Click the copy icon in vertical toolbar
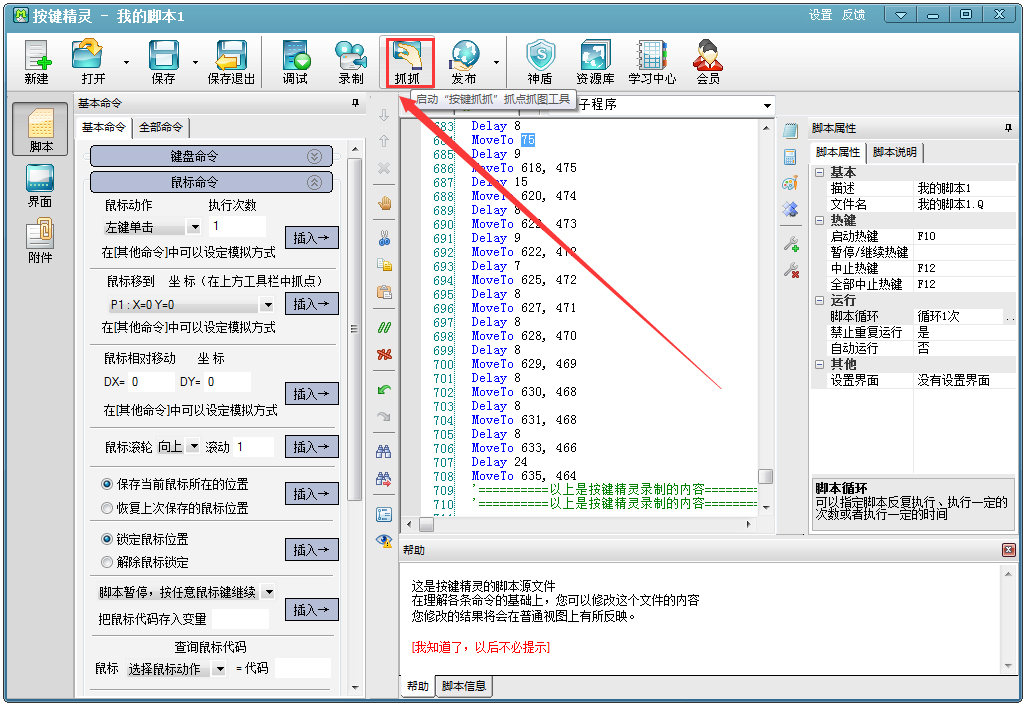 [384, 264]
